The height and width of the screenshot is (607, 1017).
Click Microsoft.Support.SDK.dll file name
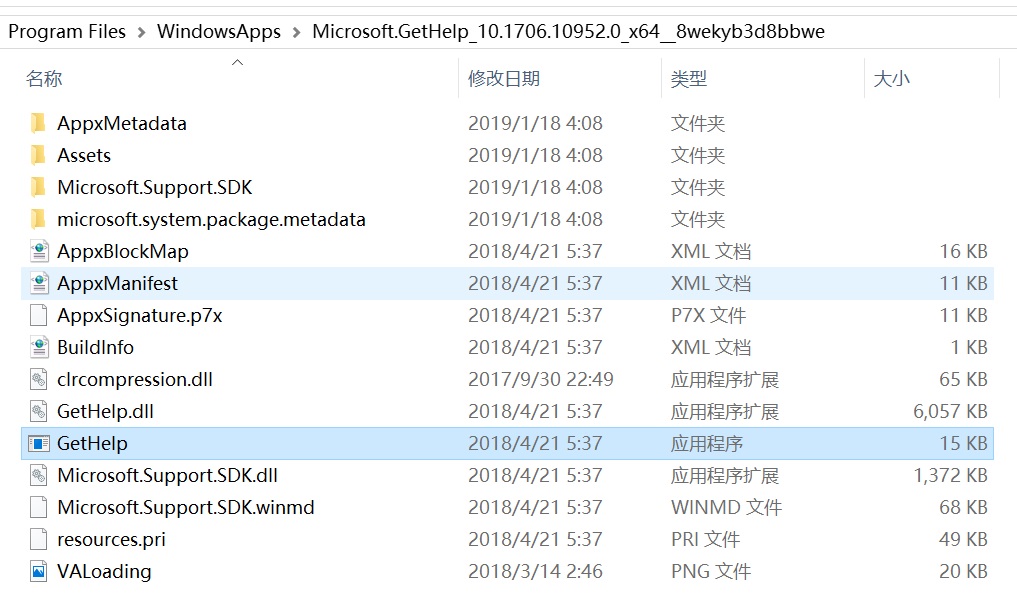point(168,475)
